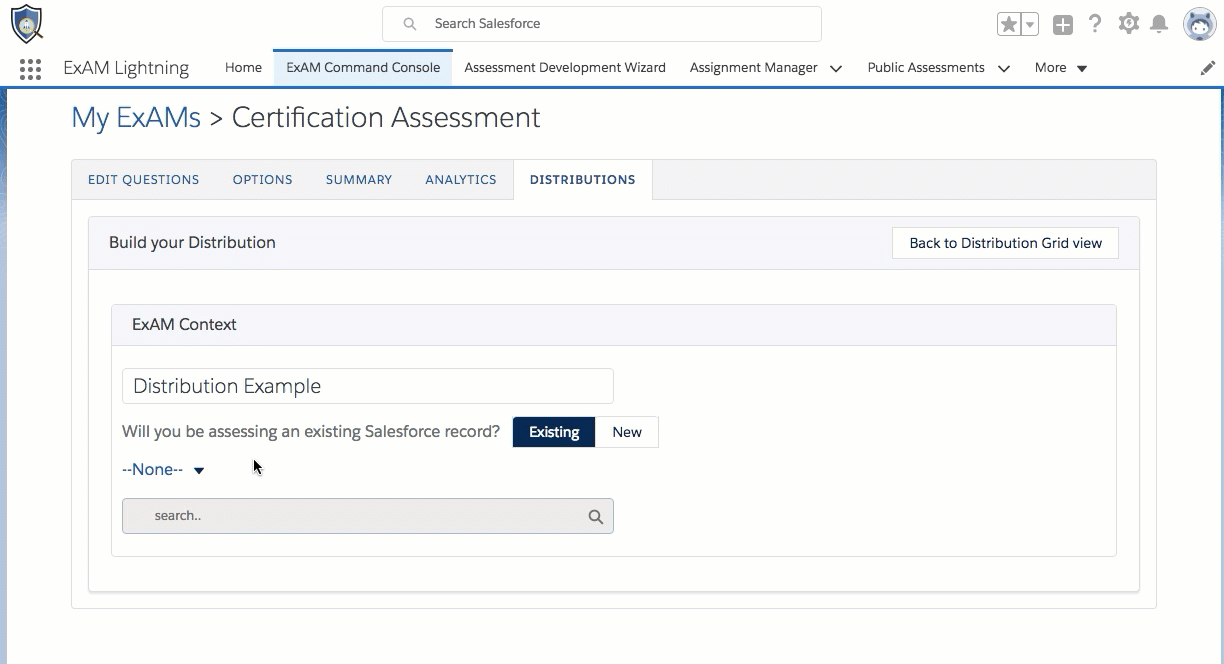Switch to the Analytics tab
The height and width of the screenshot is (664, 1224).
tap(461, 180)
